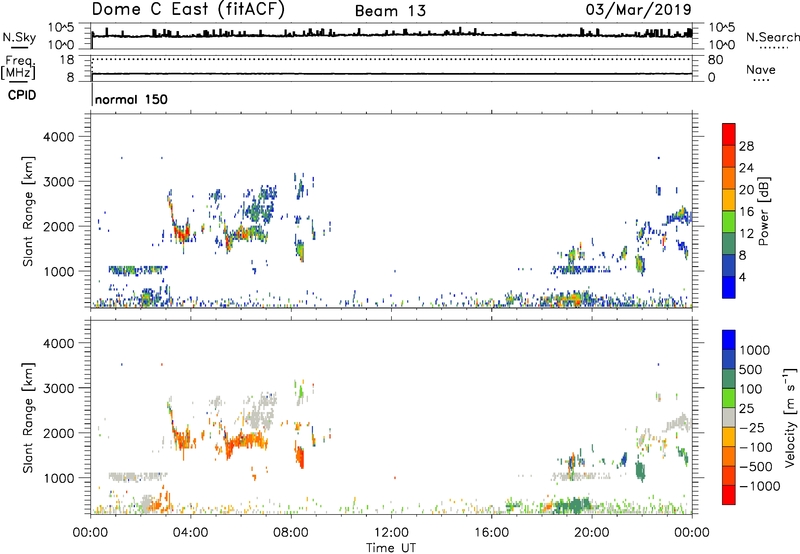Select the 'Beam 13' label
The width and height of the screenshot is (800, 554).
(390, 11)
